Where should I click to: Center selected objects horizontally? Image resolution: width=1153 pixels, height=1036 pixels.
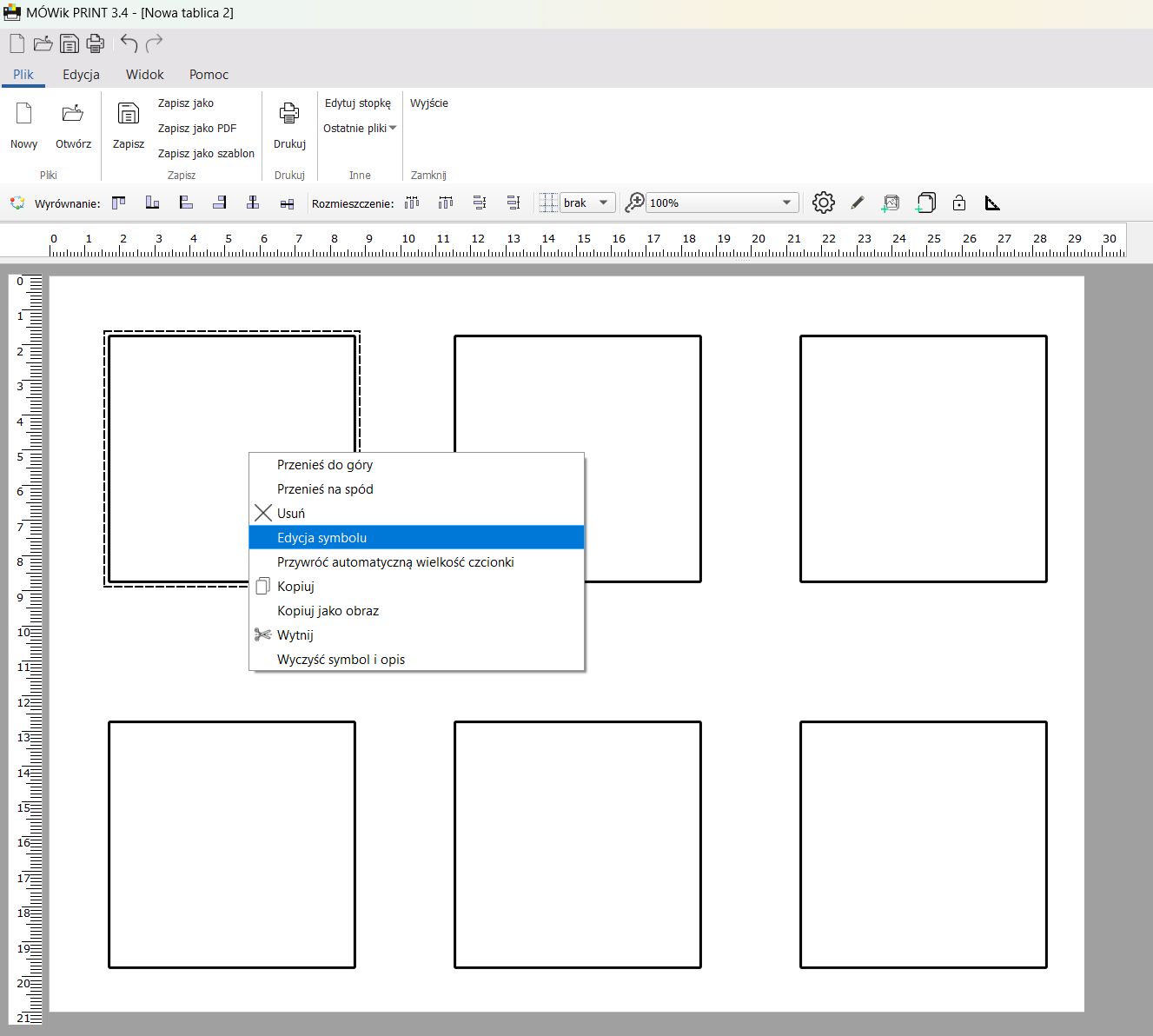[x=287, y=203]
